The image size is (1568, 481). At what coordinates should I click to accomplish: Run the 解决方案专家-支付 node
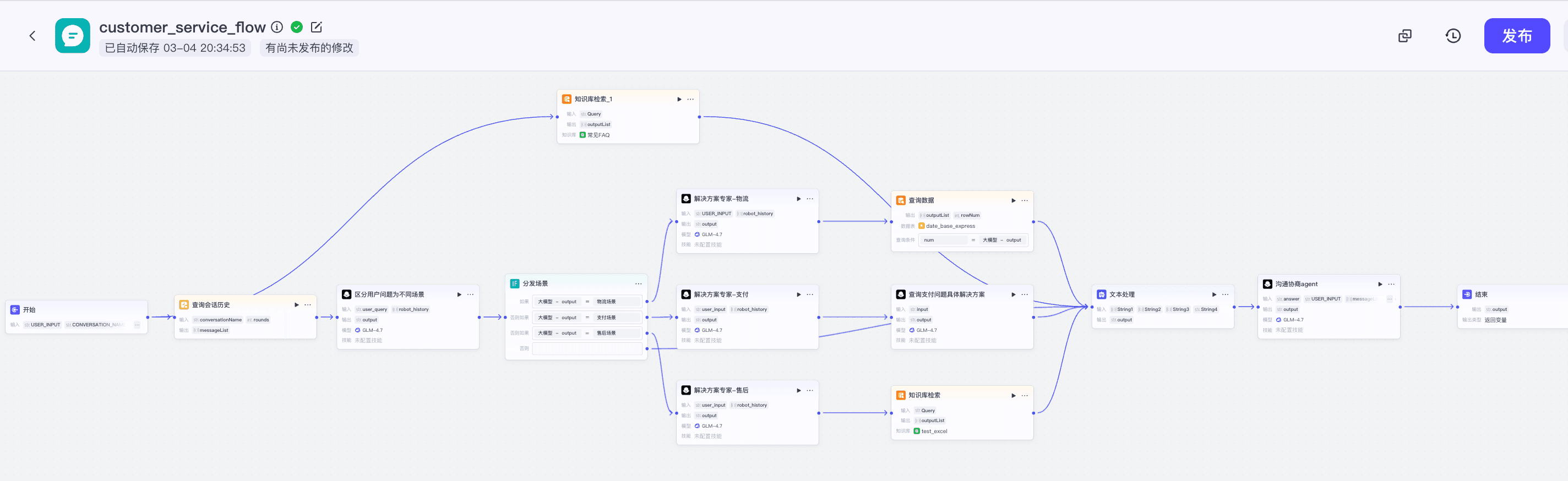click(x=799, y=294)
